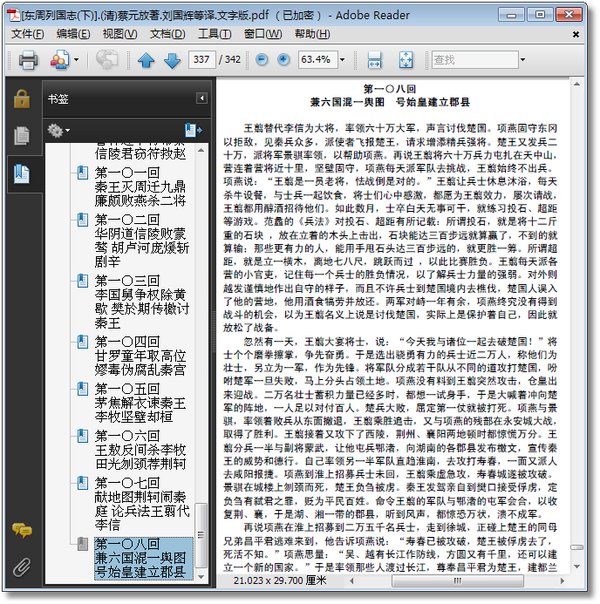Screen dimensions: 600x604
Task: Click the Print toolbar icon
Action: click(28, 60)
